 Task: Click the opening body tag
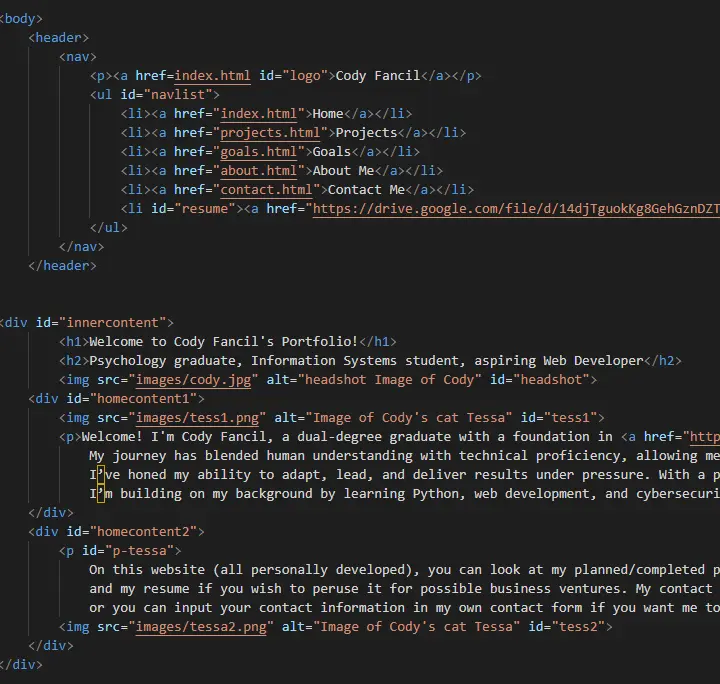(21, 19)
